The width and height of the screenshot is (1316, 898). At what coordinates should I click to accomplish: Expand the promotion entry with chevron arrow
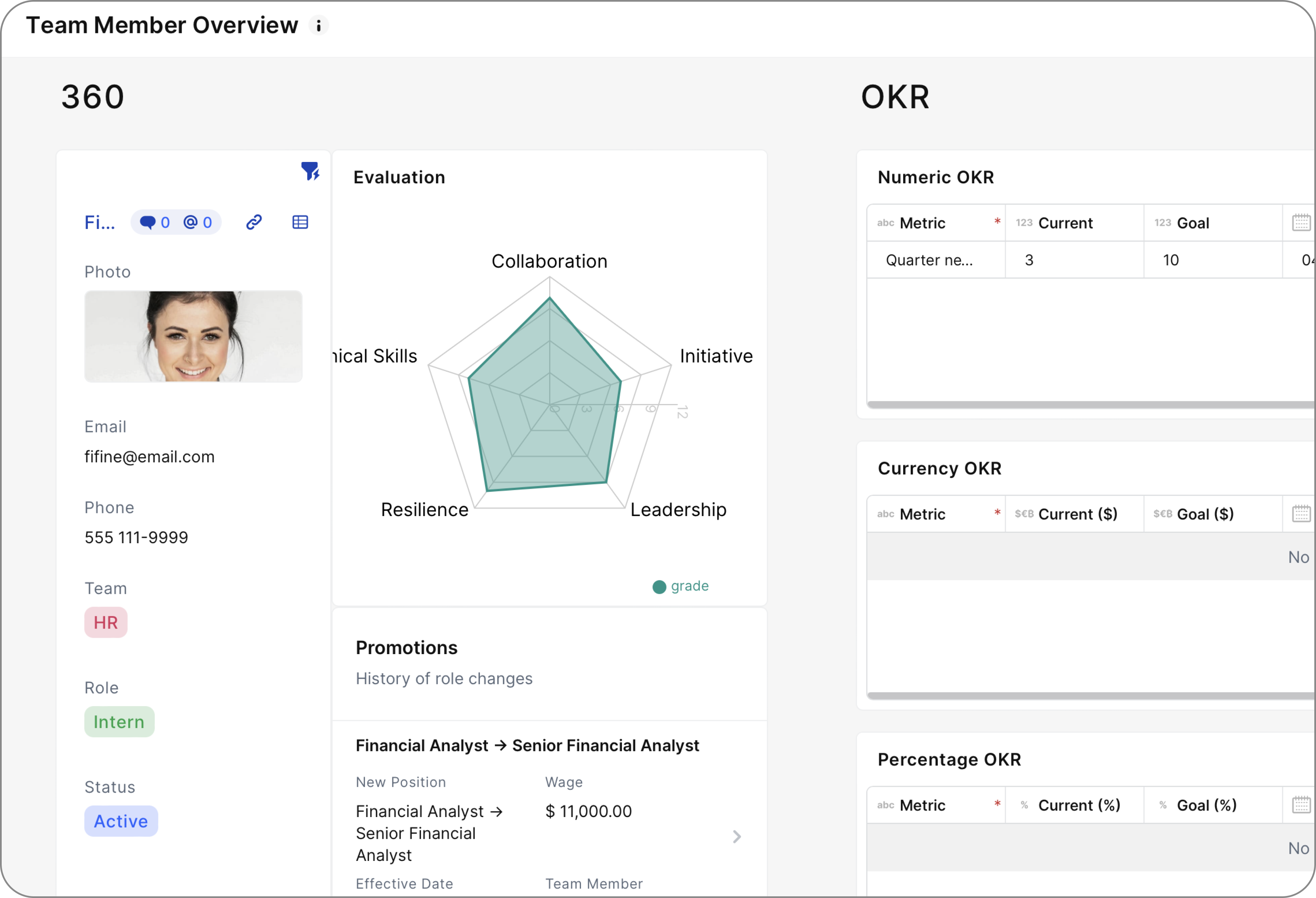[x=737, y=837]
